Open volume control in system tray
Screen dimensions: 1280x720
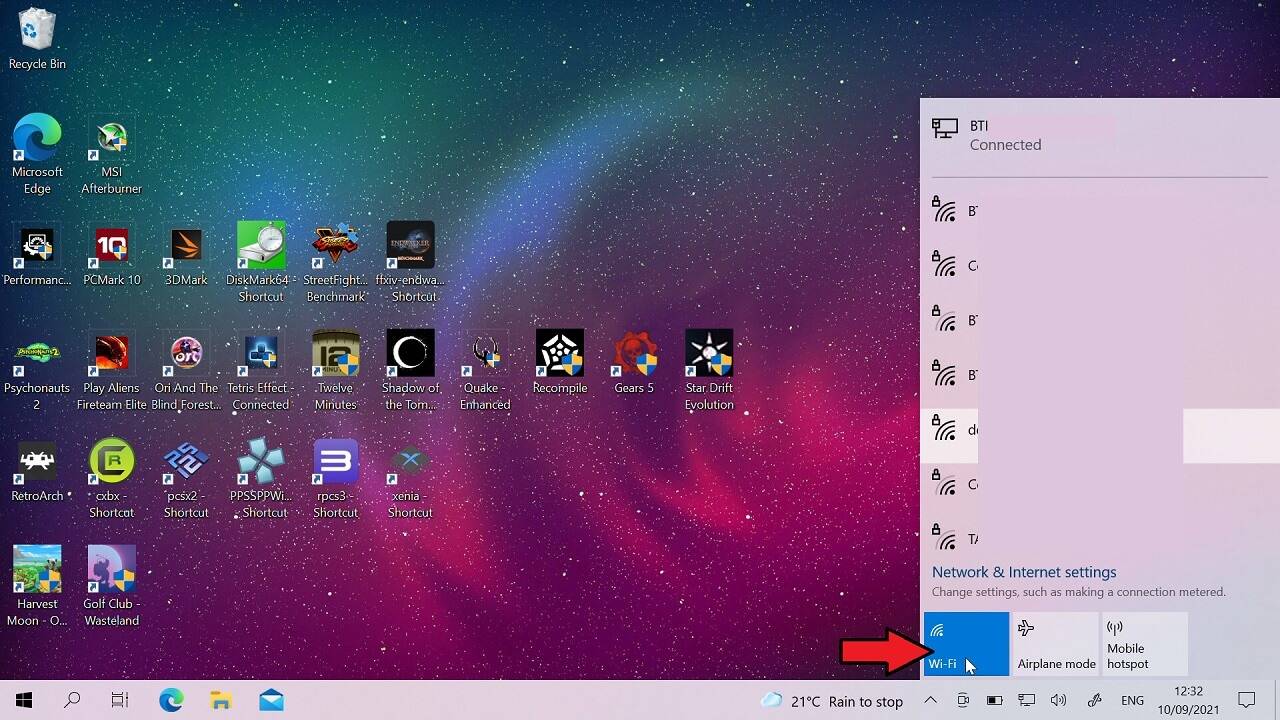point(1059,700)
